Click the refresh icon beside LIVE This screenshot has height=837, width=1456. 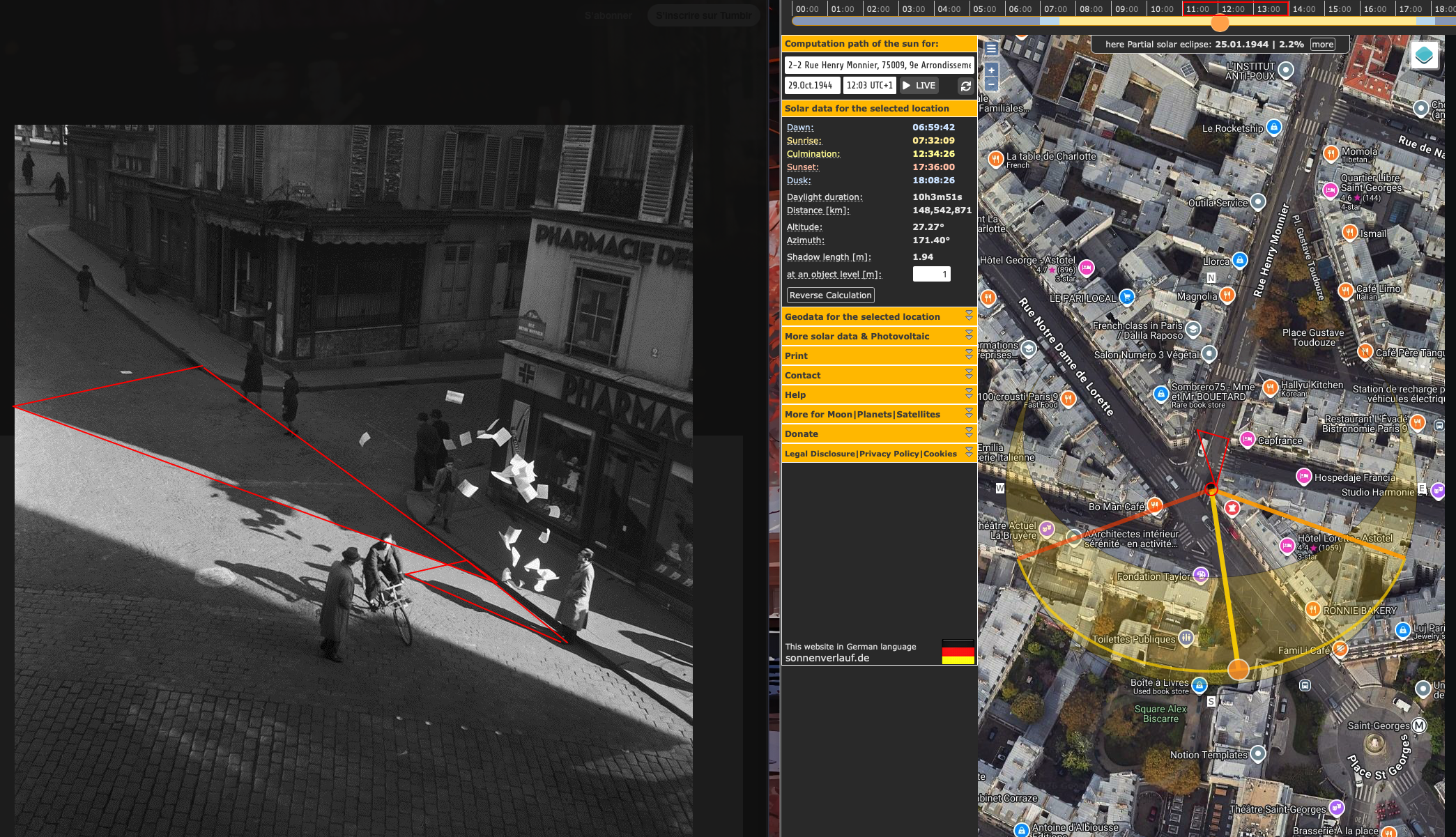tap(965, 86)
